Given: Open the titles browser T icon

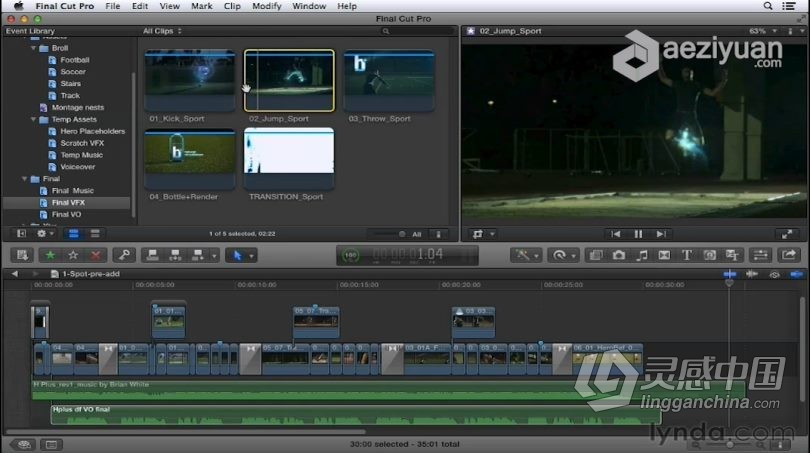Looking at the screenshot, I should coord(687,255).
